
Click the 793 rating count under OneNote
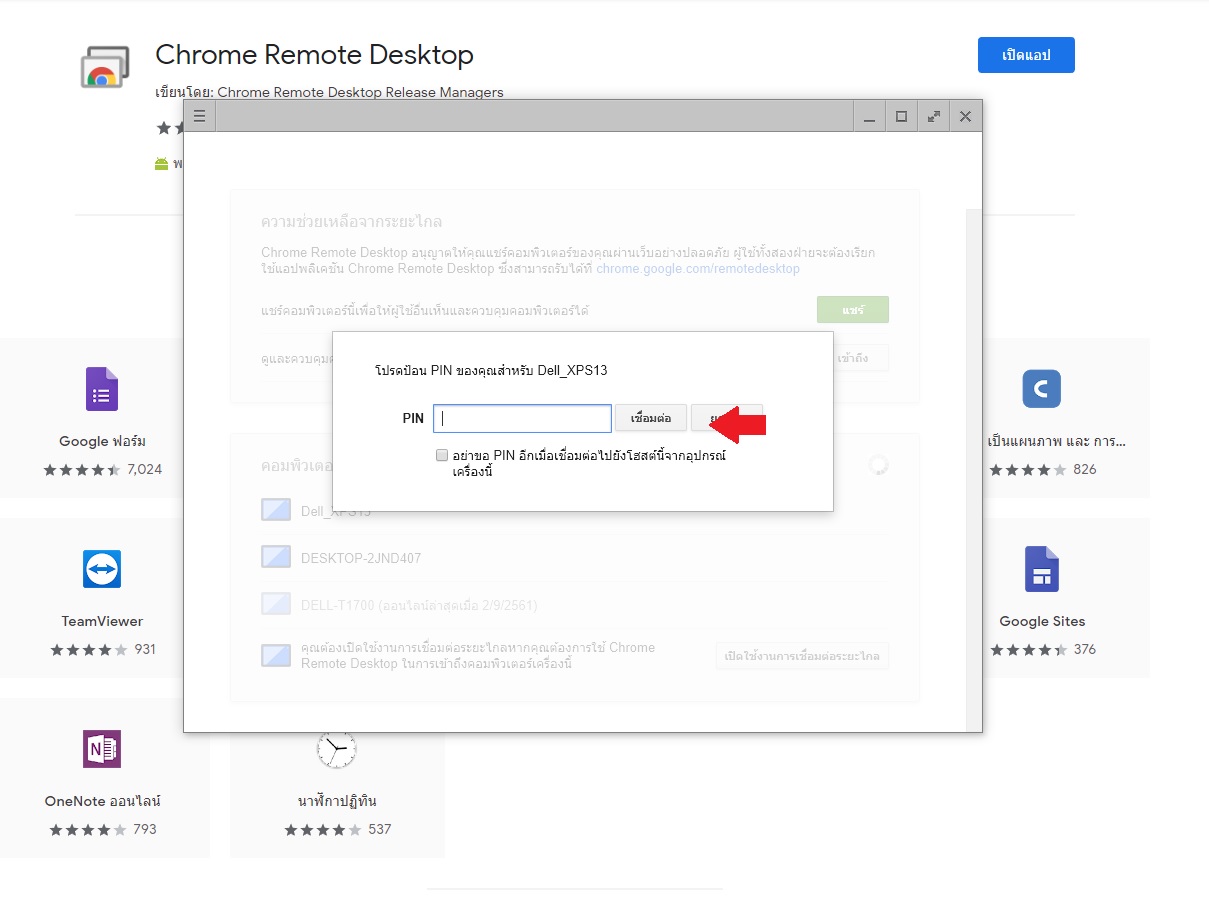[x=145, y=829]
